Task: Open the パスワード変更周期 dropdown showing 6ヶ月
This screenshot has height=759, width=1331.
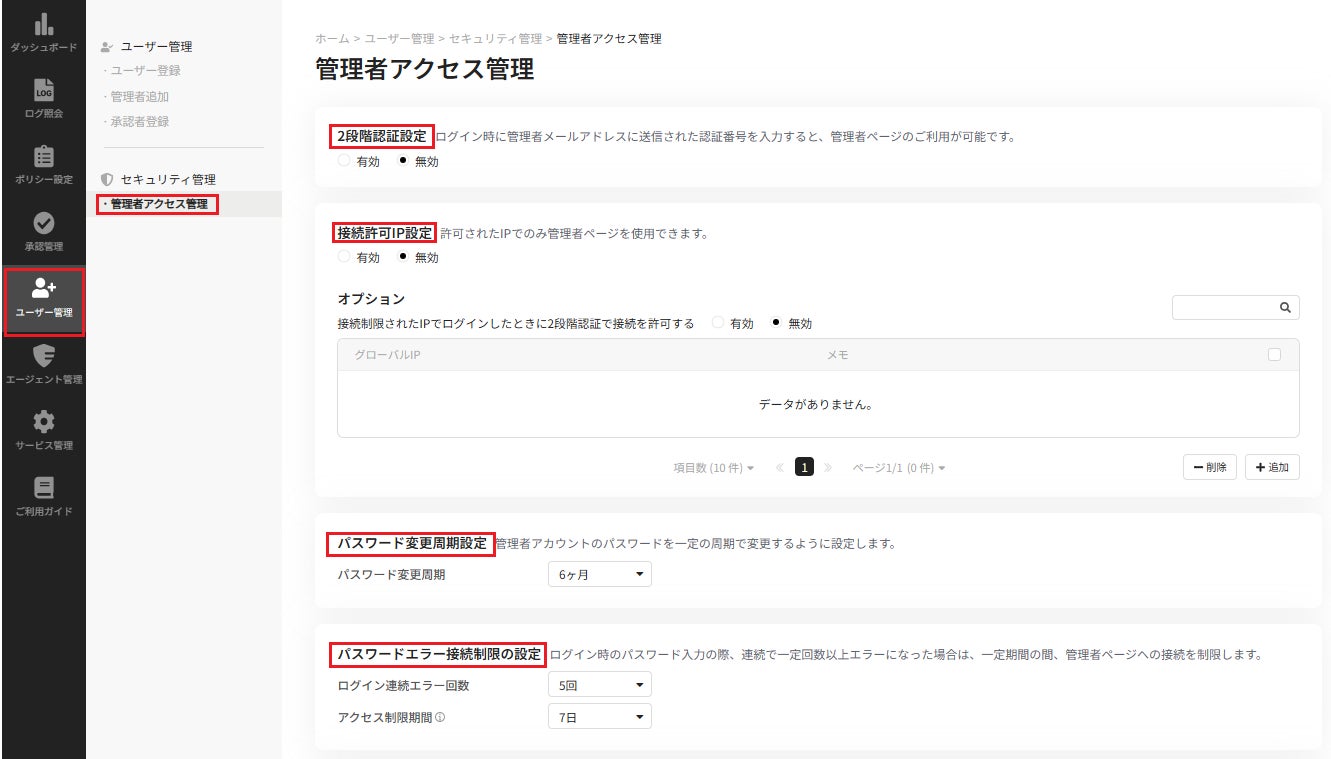Action: [x=600, y=574]
